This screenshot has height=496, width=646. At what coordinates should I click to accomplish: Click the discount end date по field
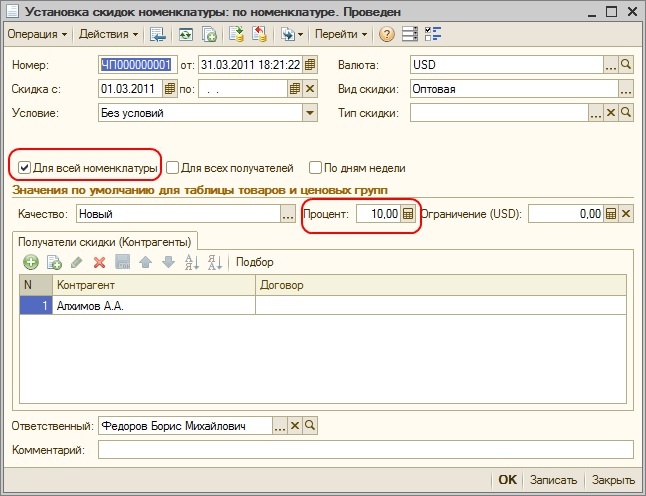[243, 89]
